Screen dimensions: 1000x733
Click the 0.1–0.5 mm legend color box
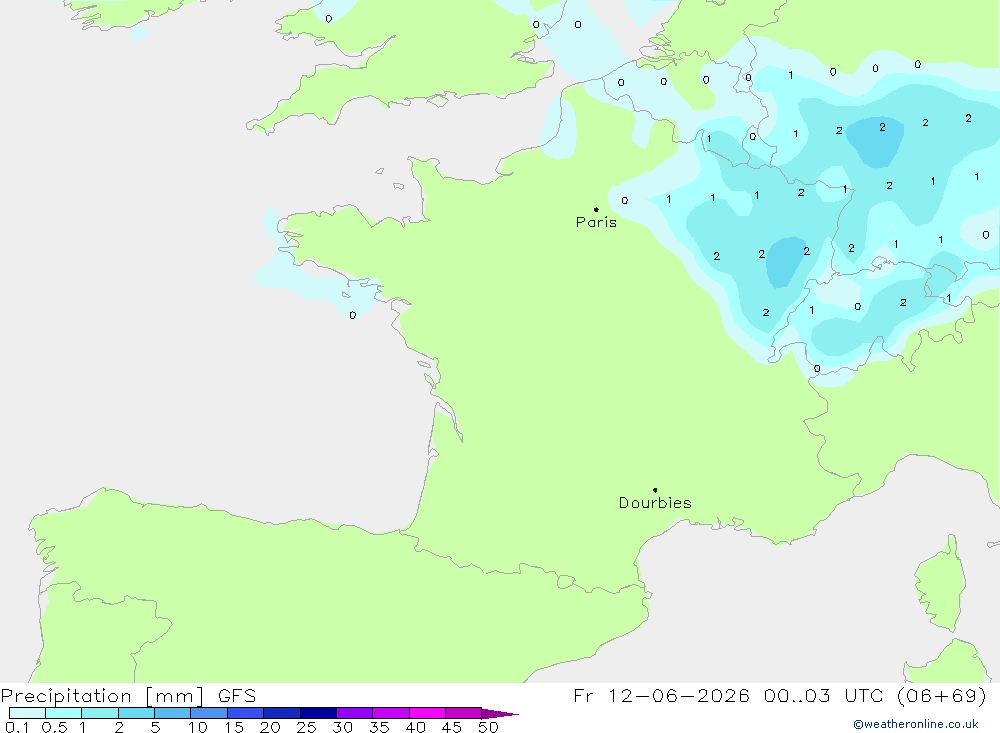click(x=27, y=713)
